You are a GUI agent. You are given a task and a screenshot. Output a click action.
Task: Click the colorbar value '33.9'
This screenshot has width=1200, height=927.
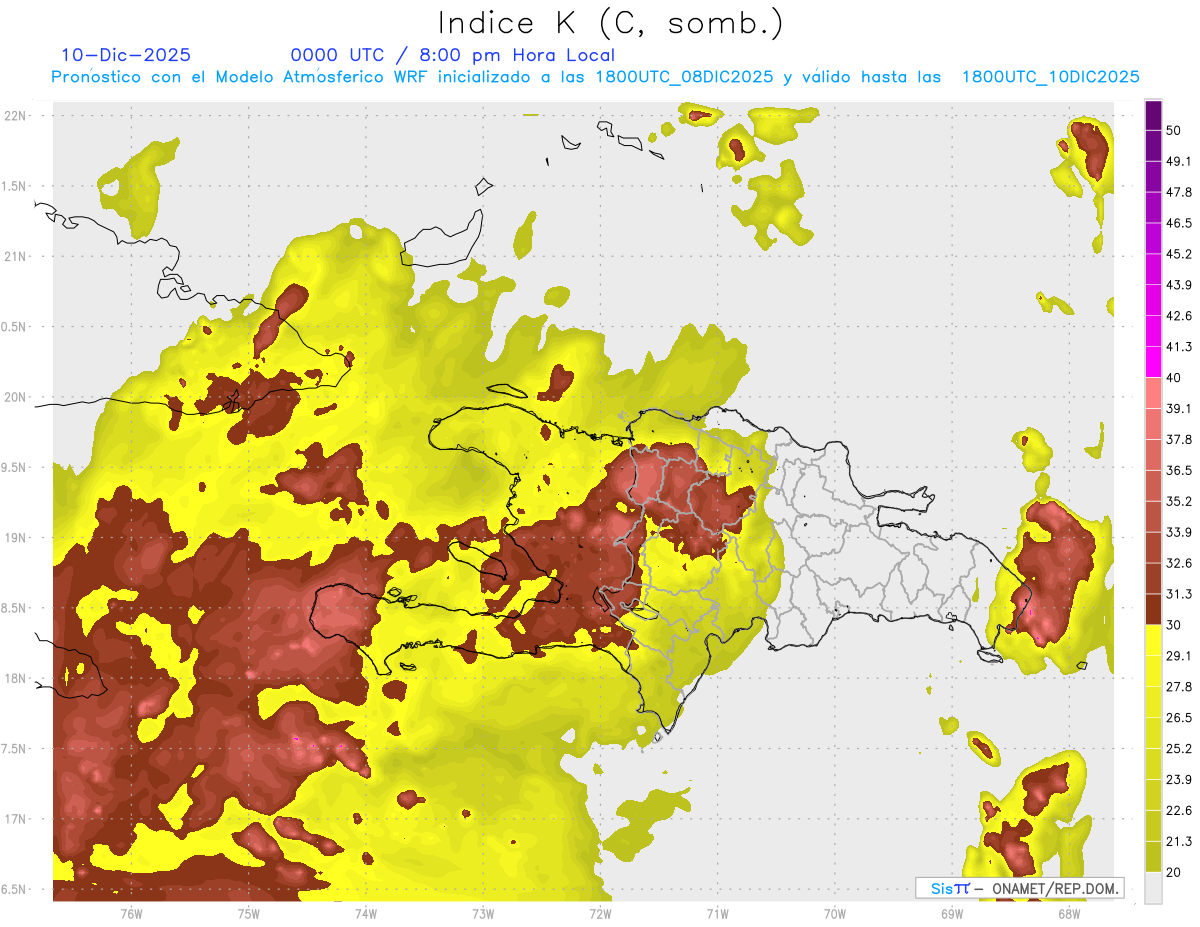(1178, 532)
